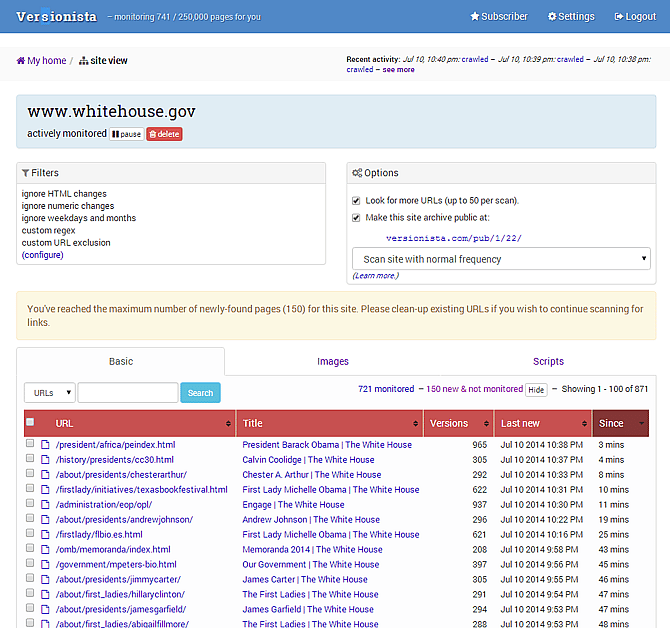
Task: Sort by the Versions column header
Action: (459, 423)
